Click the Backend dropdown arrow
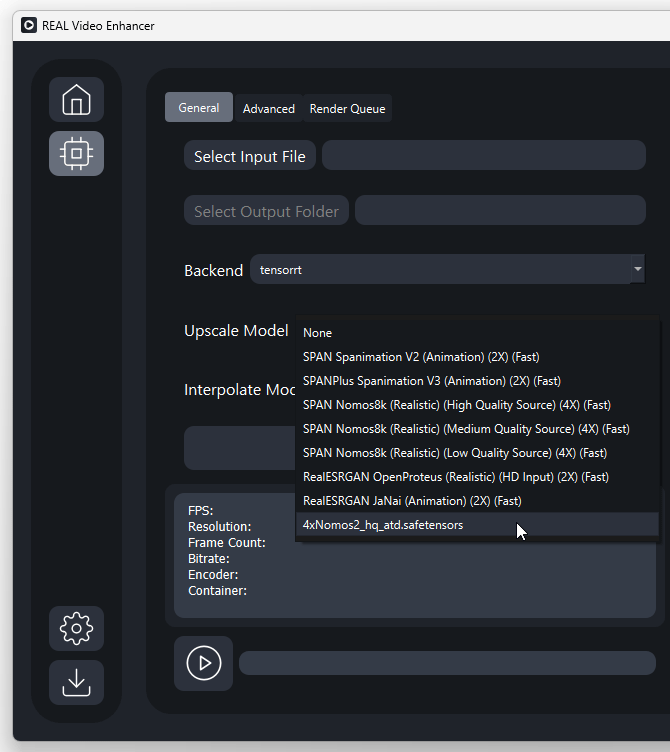The image size is (670, 752). click(637, 269)
